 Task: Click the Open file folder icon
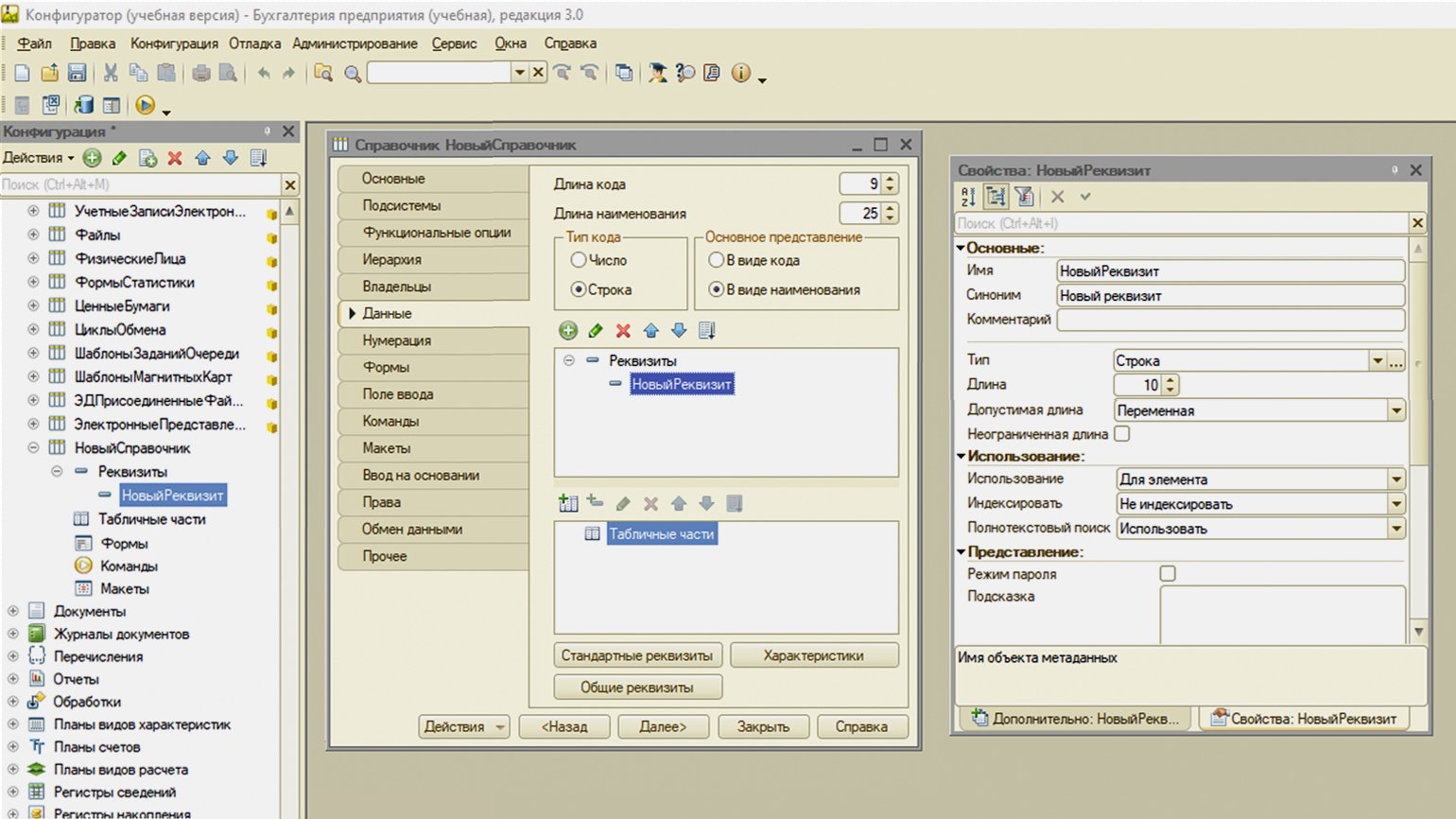tap(50, 73)
